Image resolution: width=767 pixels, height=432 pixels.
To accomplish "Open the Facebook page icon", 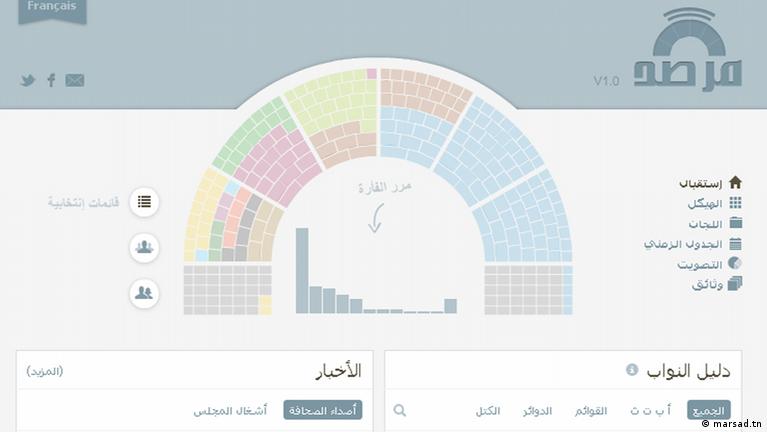I will tap(51, 81).
